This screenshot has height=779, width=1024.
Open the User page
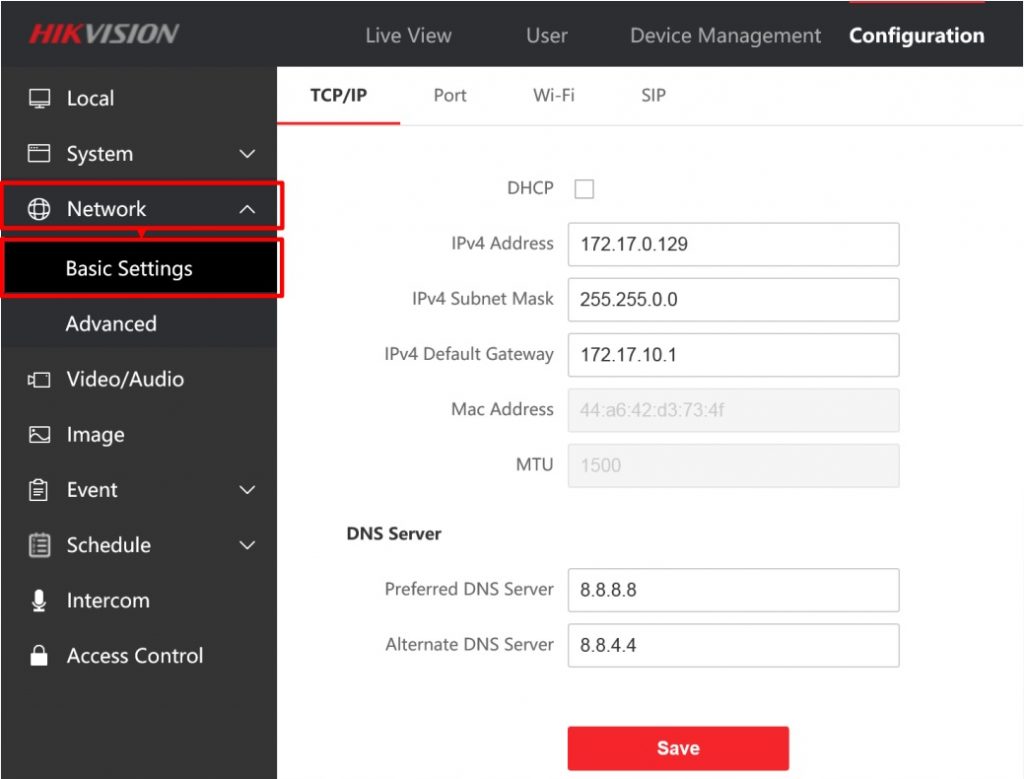click(x=547, y=35)
